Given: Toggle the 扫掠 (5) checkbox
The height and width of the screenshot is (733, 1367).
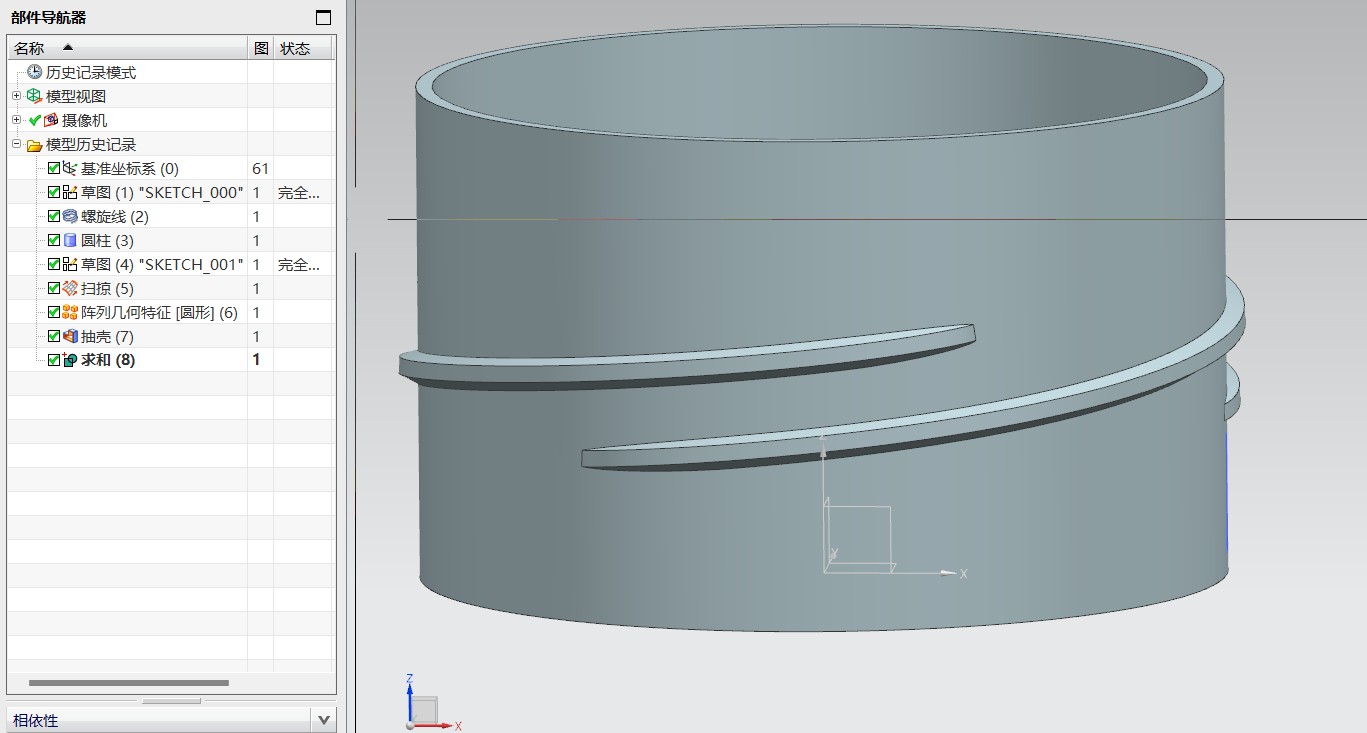Looking at the screenshot, I should (54, 288).
